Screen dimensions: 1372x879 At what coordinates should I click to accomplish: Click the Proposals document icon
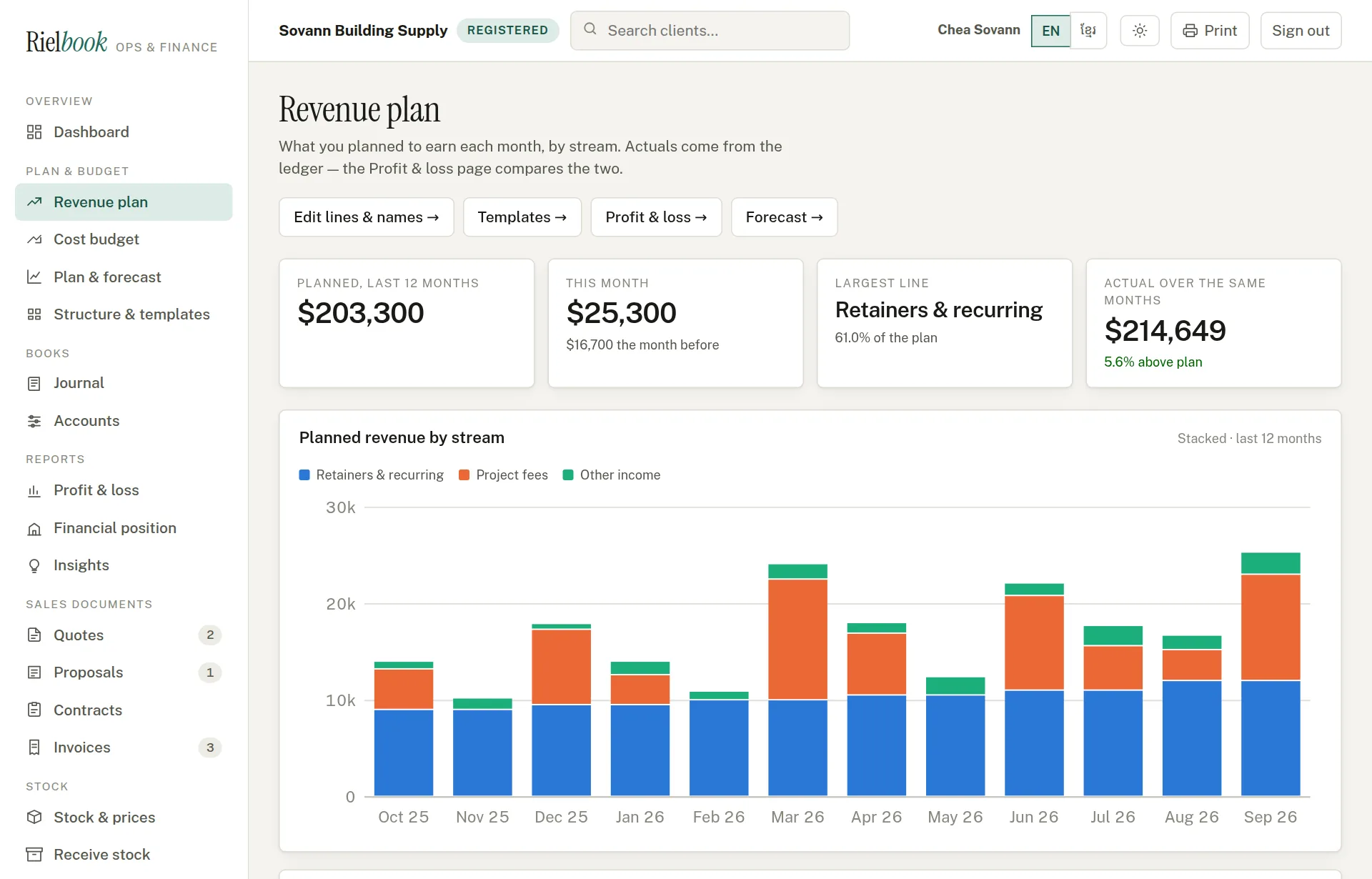34,672
